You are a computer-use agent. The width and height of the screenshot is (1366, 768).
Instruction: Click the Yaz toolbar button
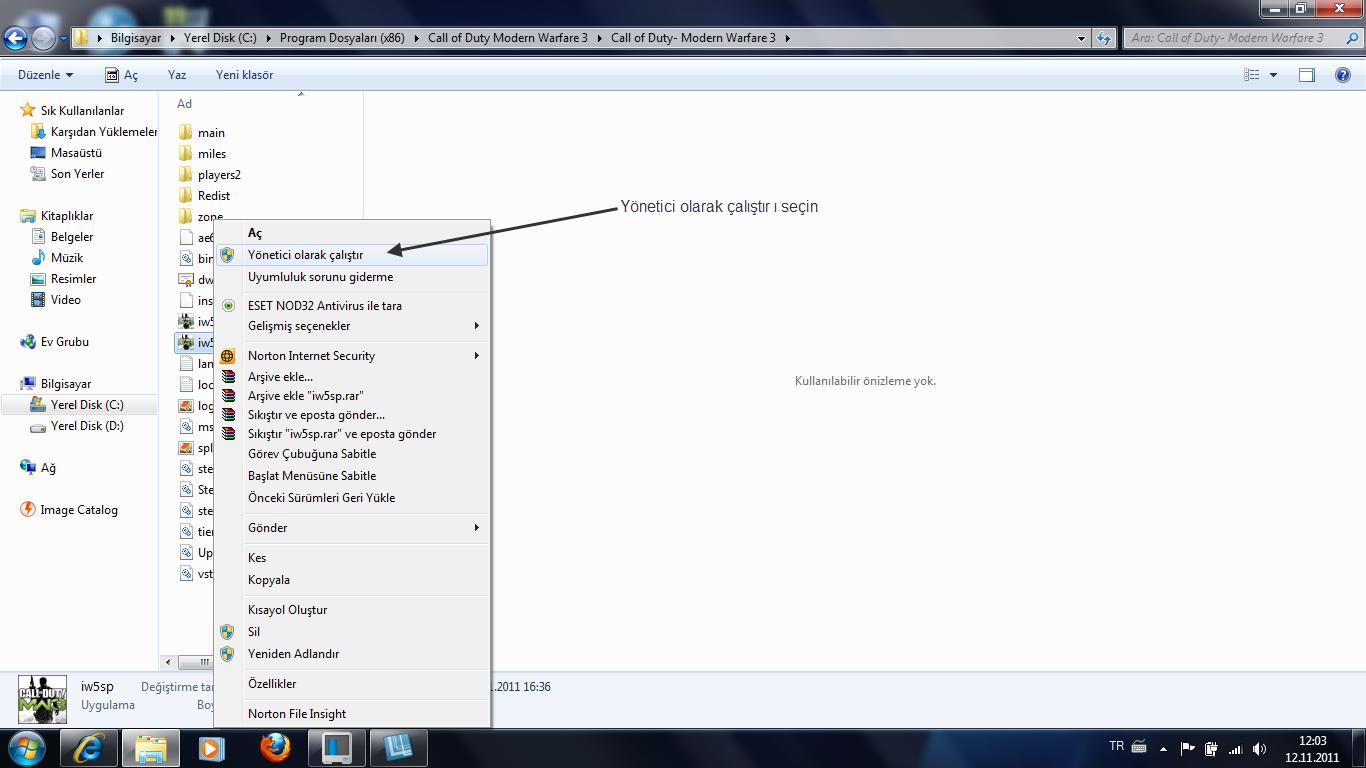(177, 75)
